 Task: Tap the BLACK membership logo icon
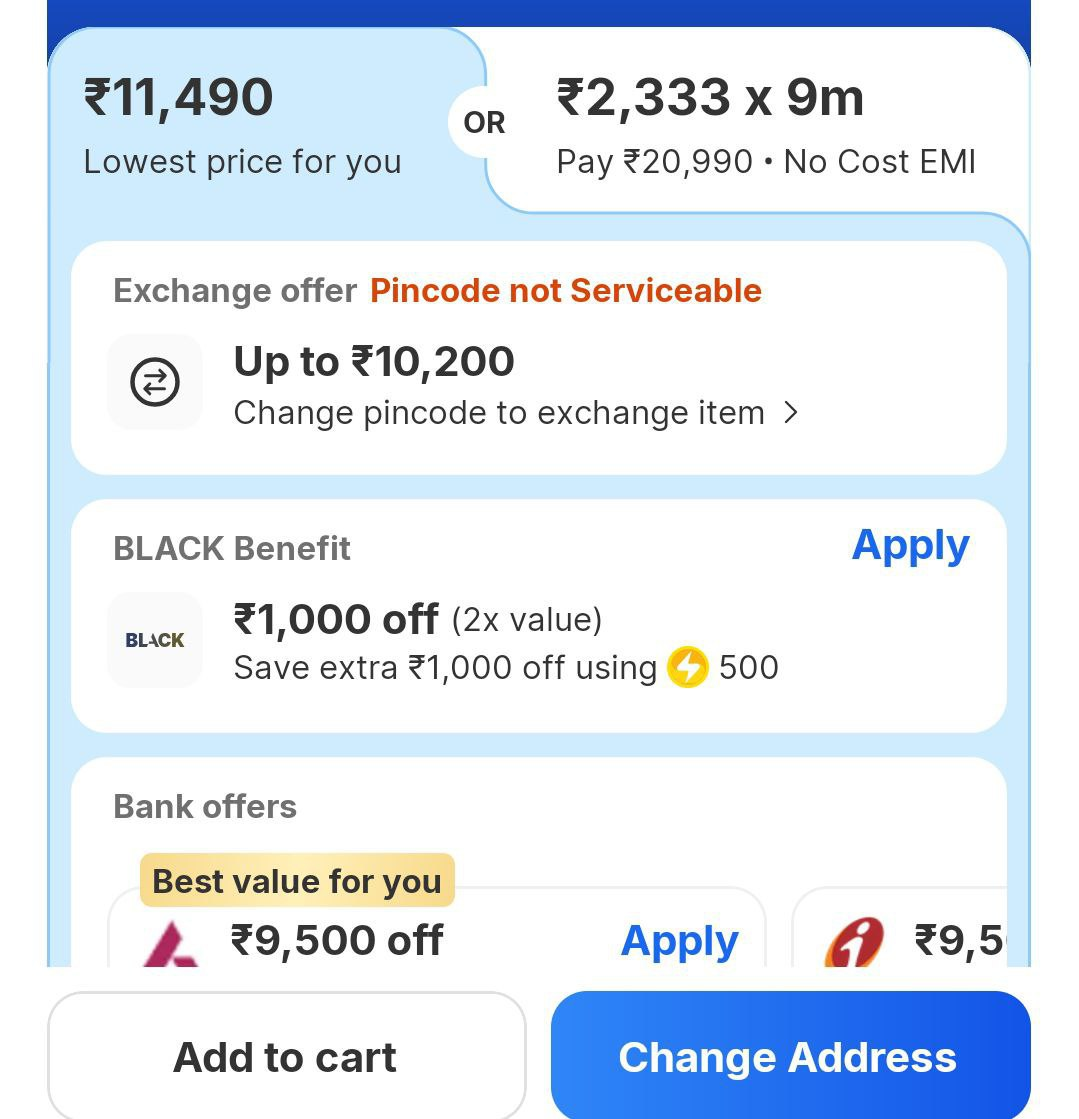(x=155, y=640)
